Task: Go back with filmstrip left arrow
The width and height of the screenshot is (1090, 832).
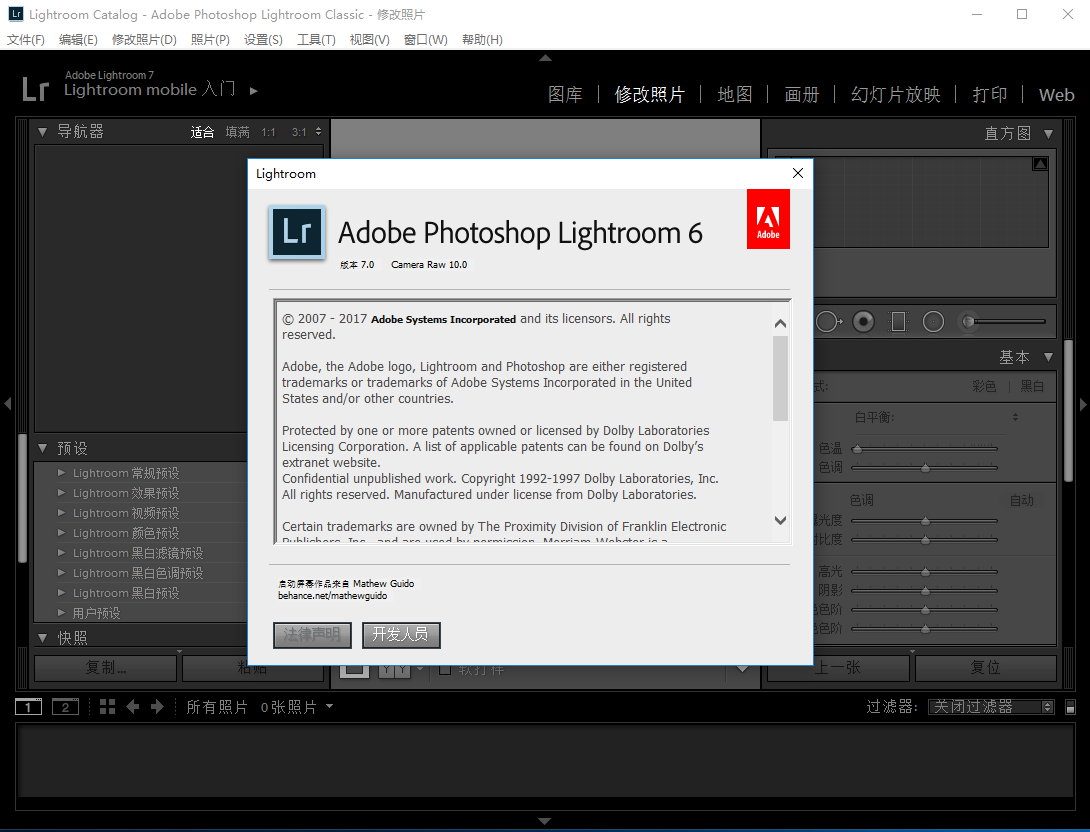Action: pos(132,707)
